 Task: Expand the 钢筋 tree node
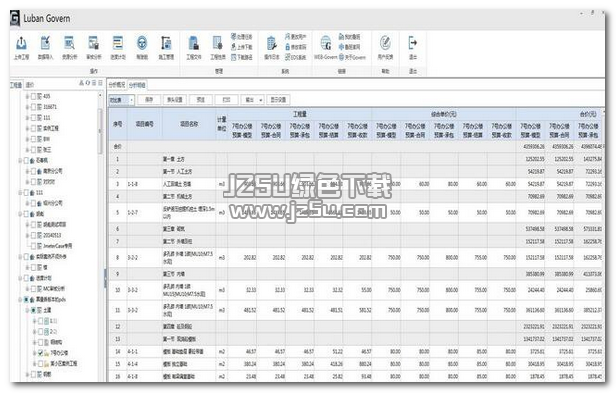(x=27, y=375)
